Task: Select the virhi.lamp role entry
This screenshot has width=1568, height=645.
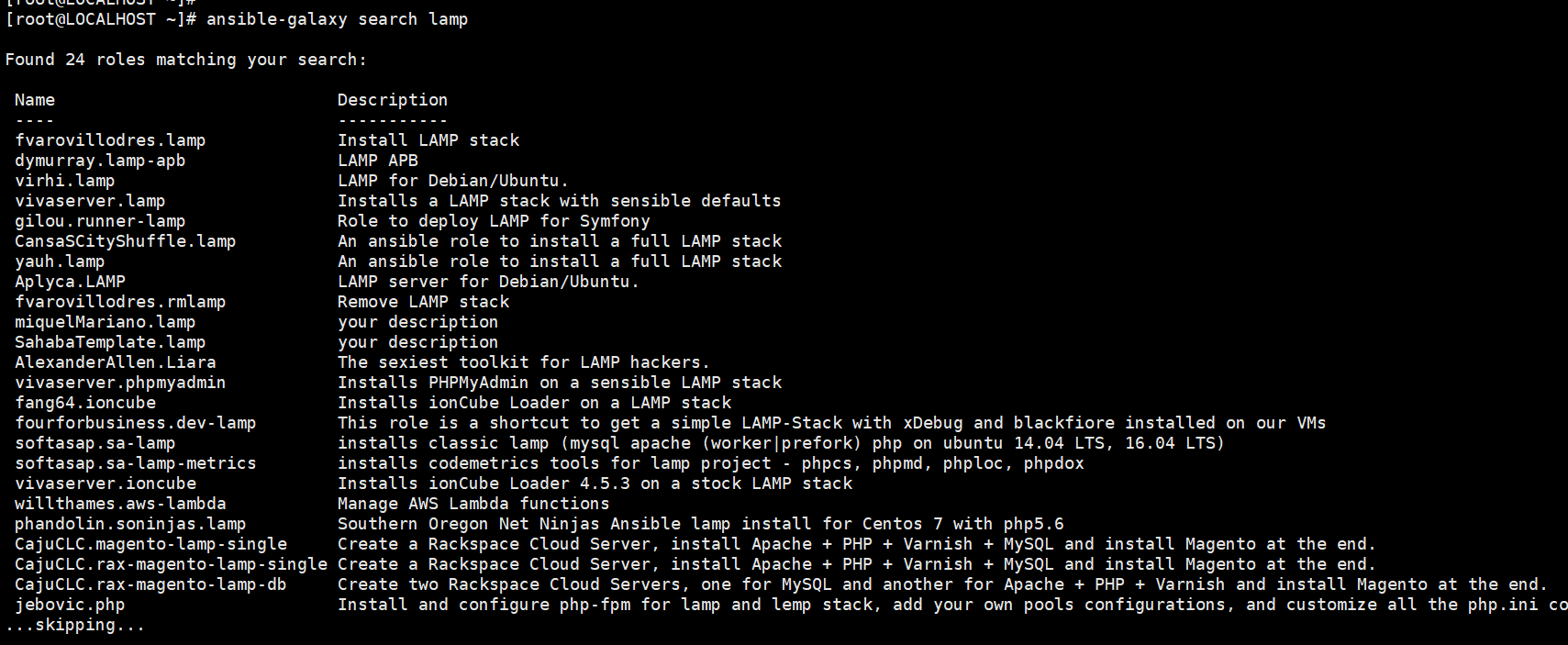Action: [x=65, y=181]
